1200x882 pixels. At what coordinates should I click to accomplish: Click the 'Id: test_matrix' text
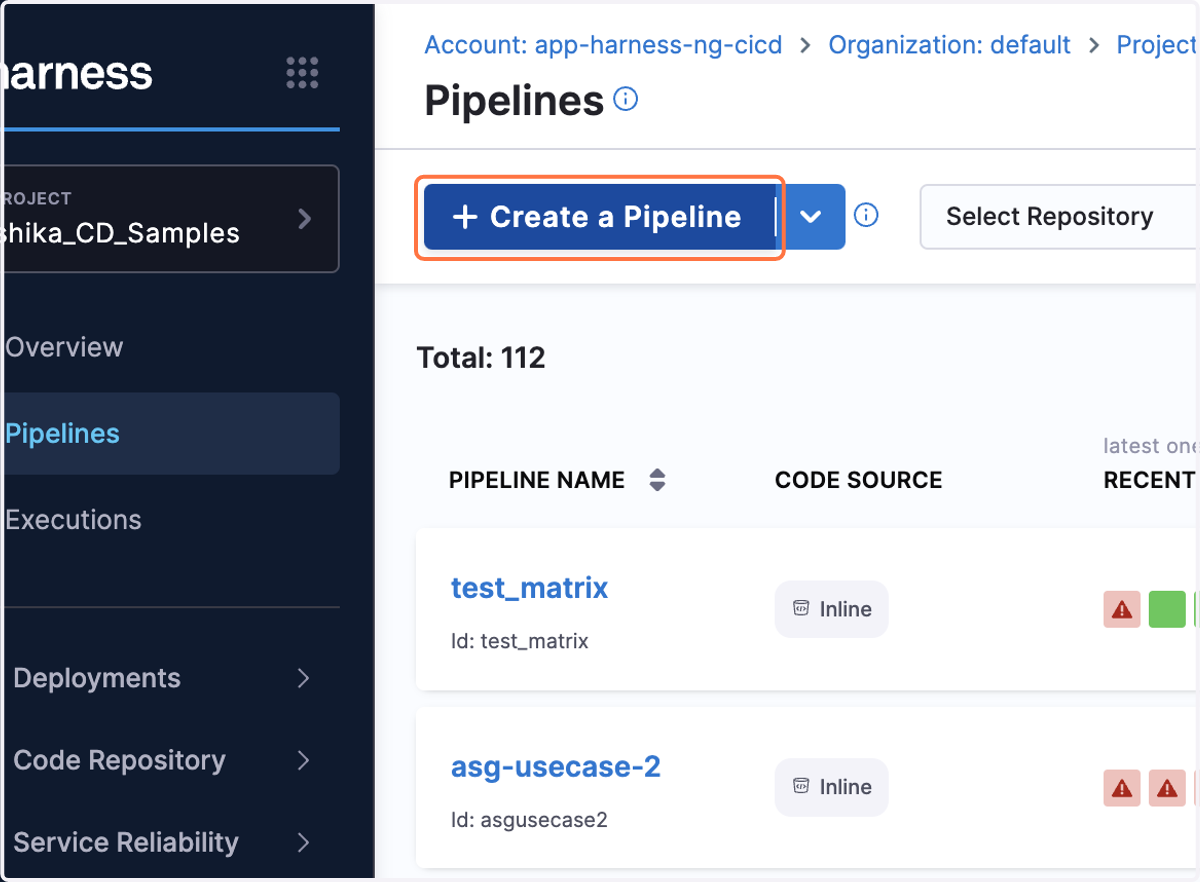pos(519,641)
